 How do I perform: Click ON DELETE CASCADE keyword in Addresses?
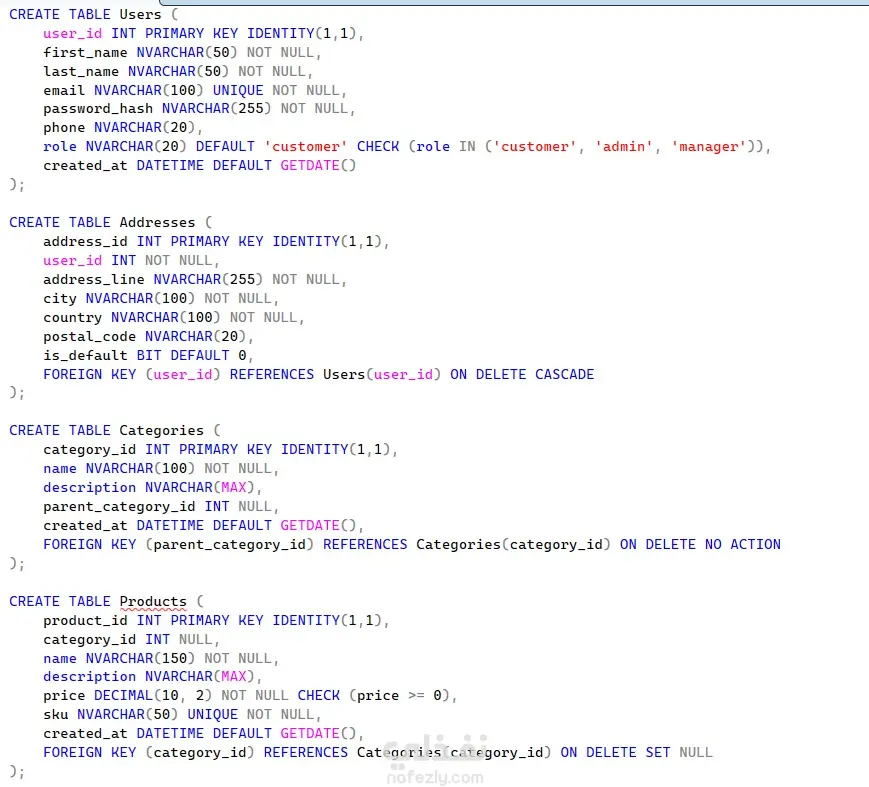coord(522,375)
